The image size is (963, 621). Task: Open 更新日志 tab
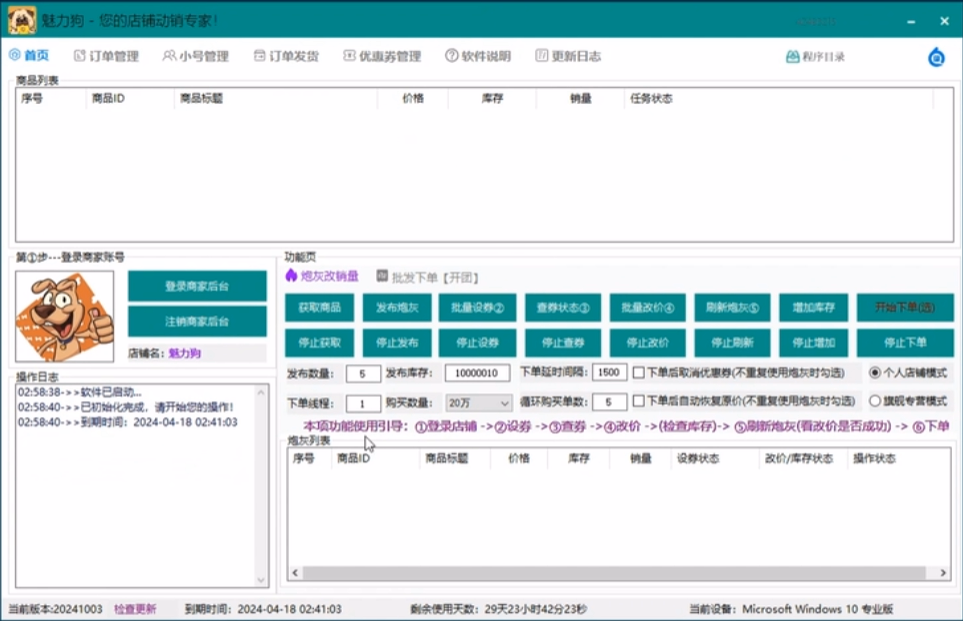pos(568,56)
